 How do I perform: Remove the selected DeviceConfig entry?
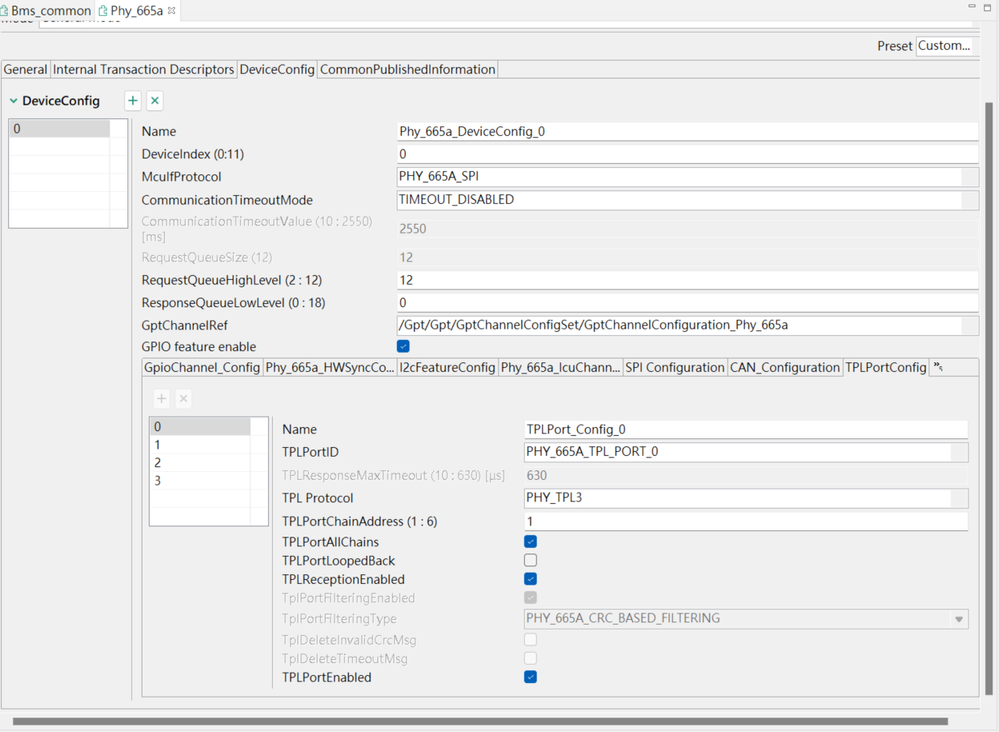tap(155, 100)
